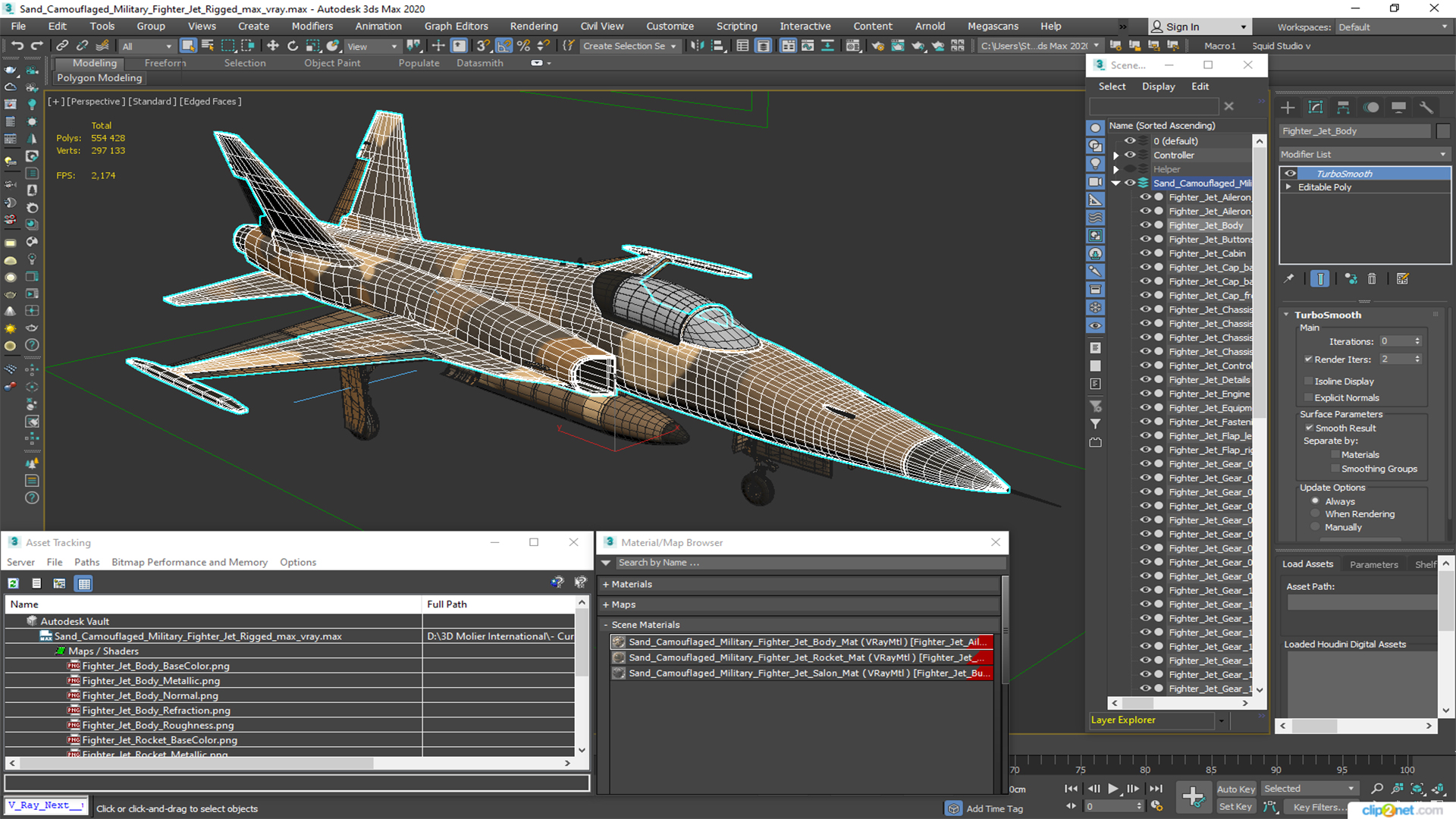The height and width of the screenshot is (819, 1456).
Task: Open the Render Setup dialog icon
Action: coord(878,46)
